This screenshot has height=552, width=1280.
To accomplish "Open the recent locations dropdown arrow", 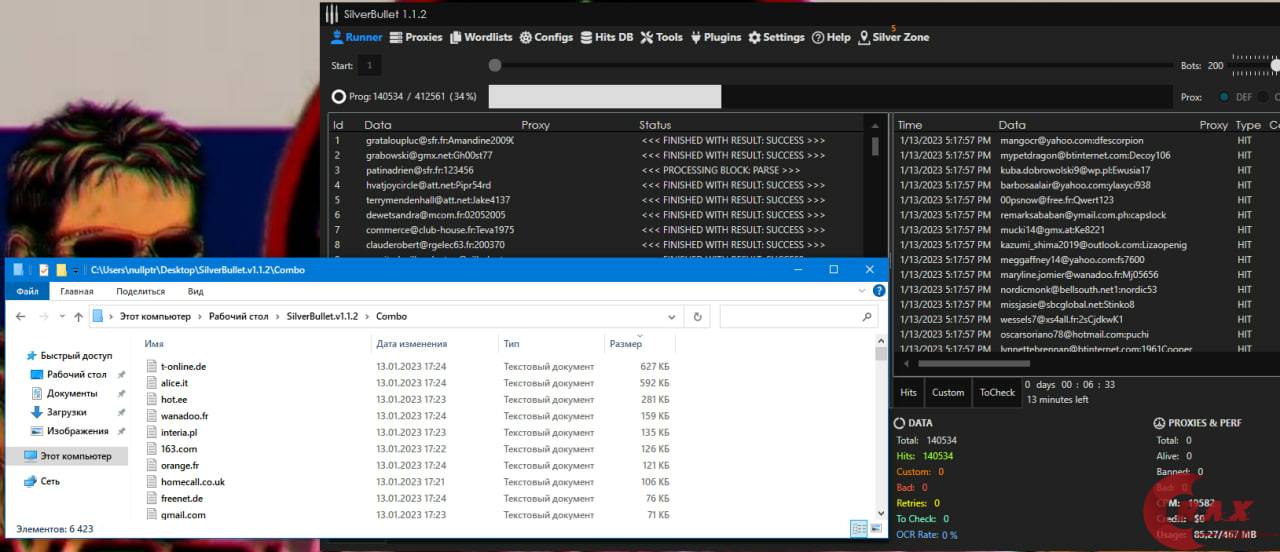I will click(61, 317).
